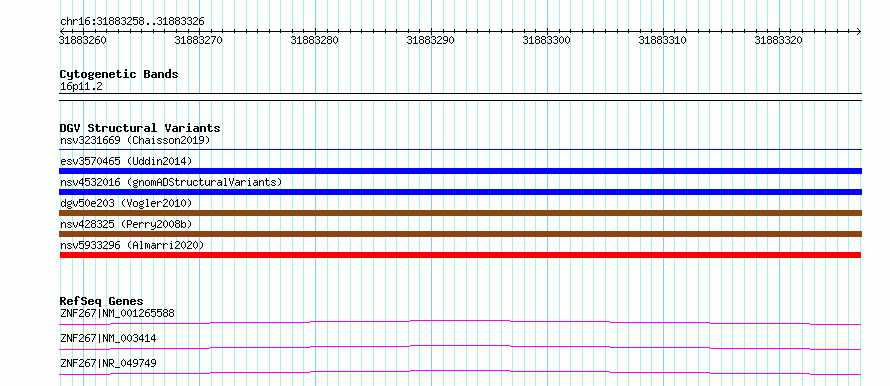The width and height of the screenshot is (890, 386).
Task: Click the magenta line under ZNF267|NR_049749
Action: coord(460,371)
